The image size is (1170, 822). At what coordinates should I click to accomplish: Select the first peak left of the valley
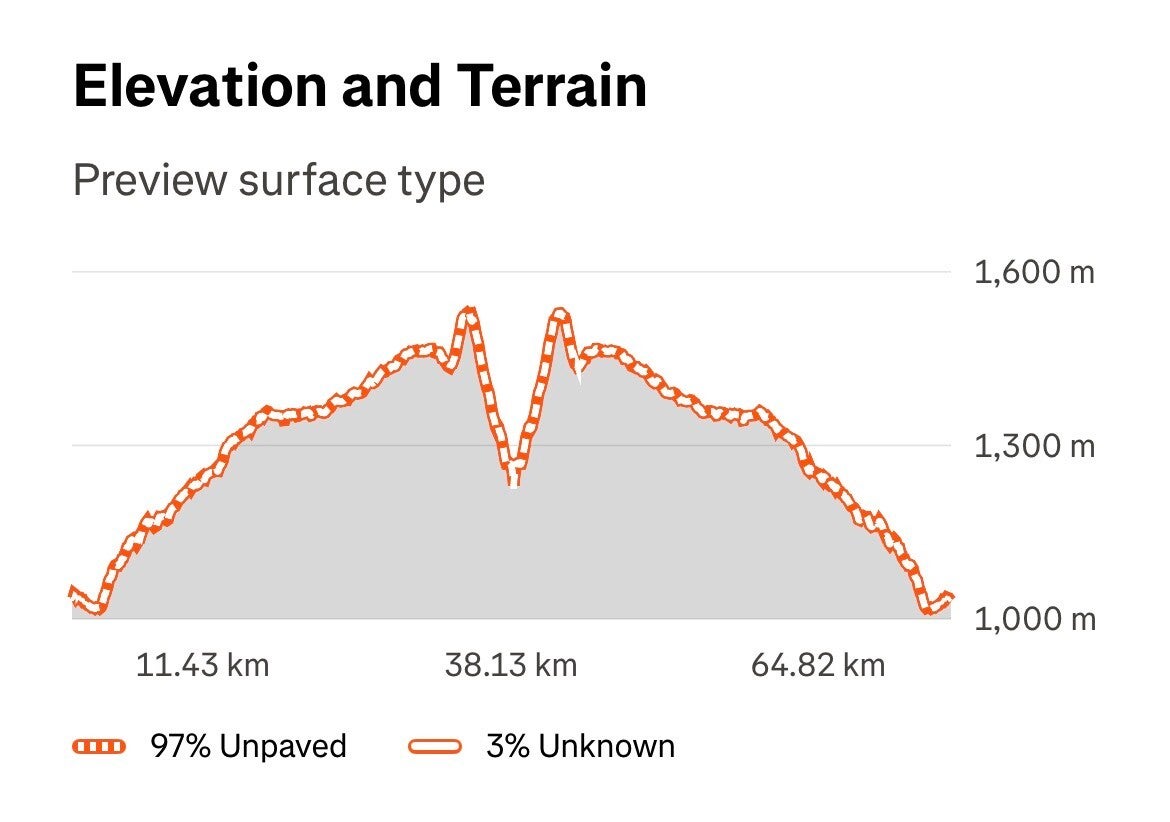(x=468, y=313)
